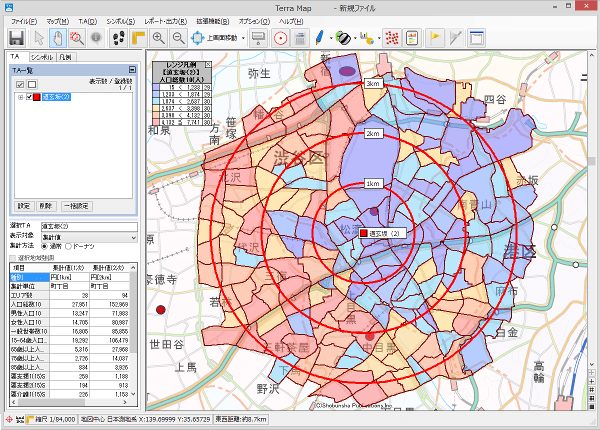Click the check-all icon in TA list

click(x=20, y=84)
